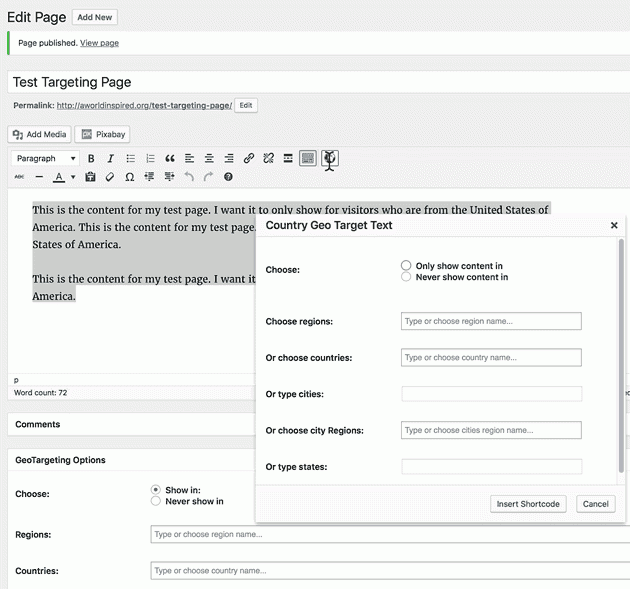Click the Pixabay button
630x589 pixels.
(102, 134)
